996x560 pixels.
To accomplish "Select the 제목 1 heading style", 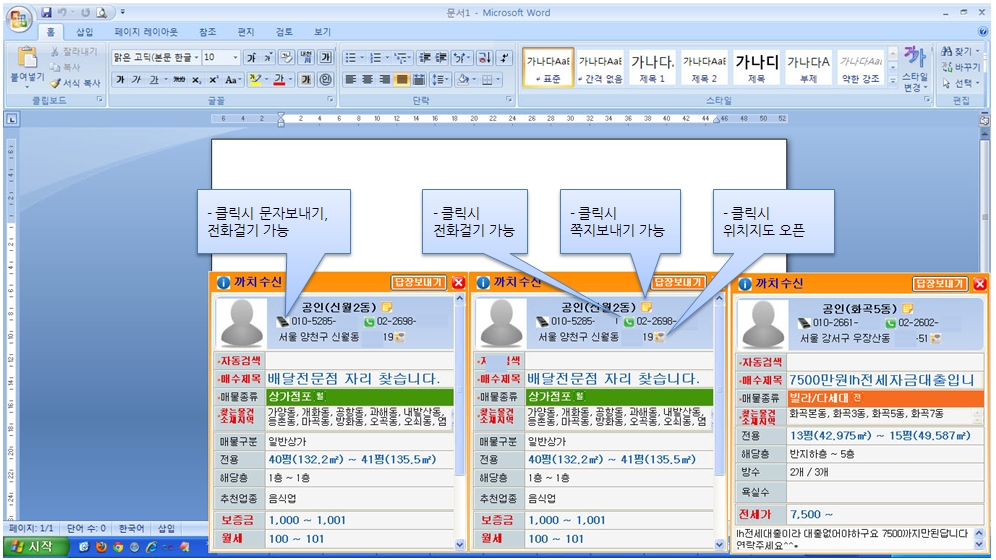I will [x=653, y=67].
